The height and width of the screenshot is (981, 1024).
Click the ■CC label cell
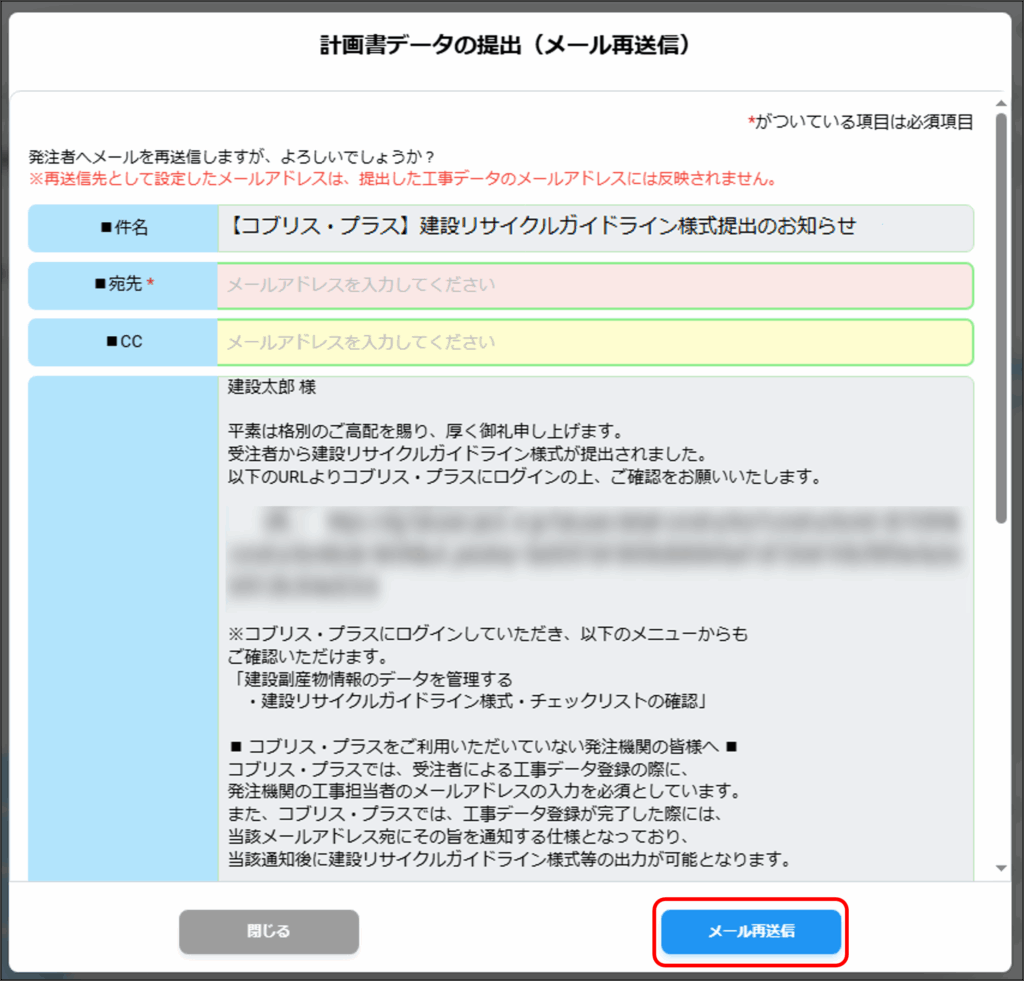click(124, 342)
